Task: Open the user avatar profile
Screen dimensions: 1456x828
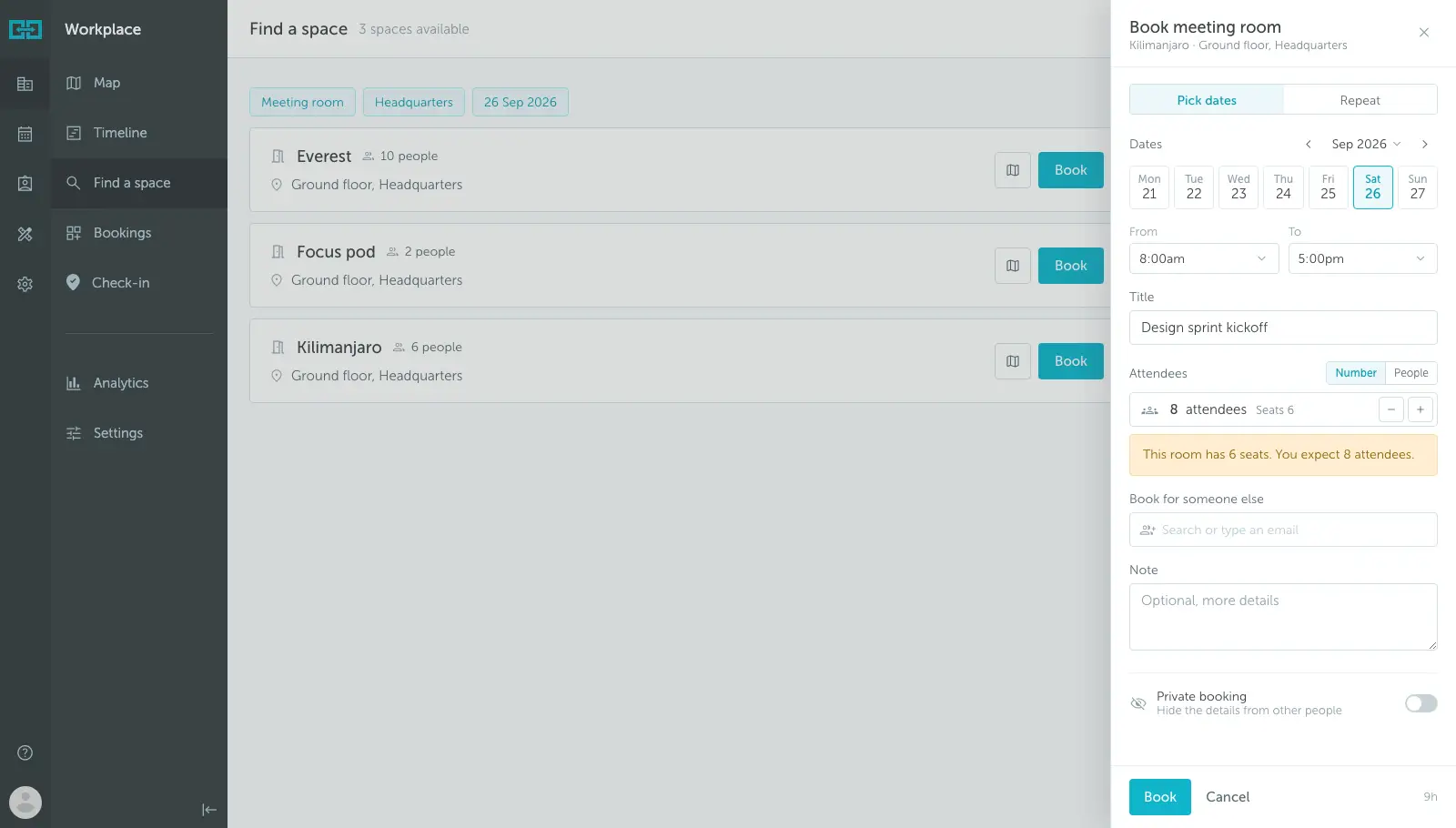Action: (x=25, y=803)
